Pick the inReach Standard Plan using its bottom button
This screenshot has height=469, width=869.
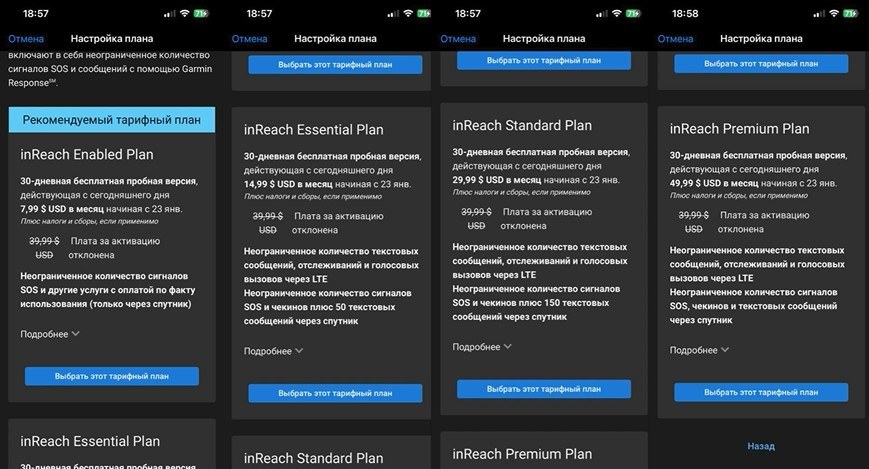(x=544, y=389)
